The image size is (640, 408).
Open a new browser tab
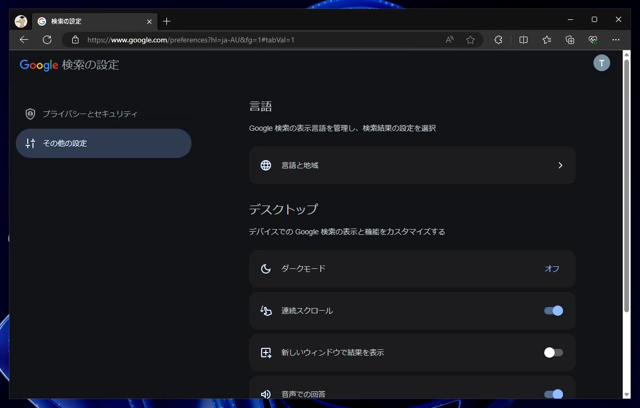(x=167, y=21)
